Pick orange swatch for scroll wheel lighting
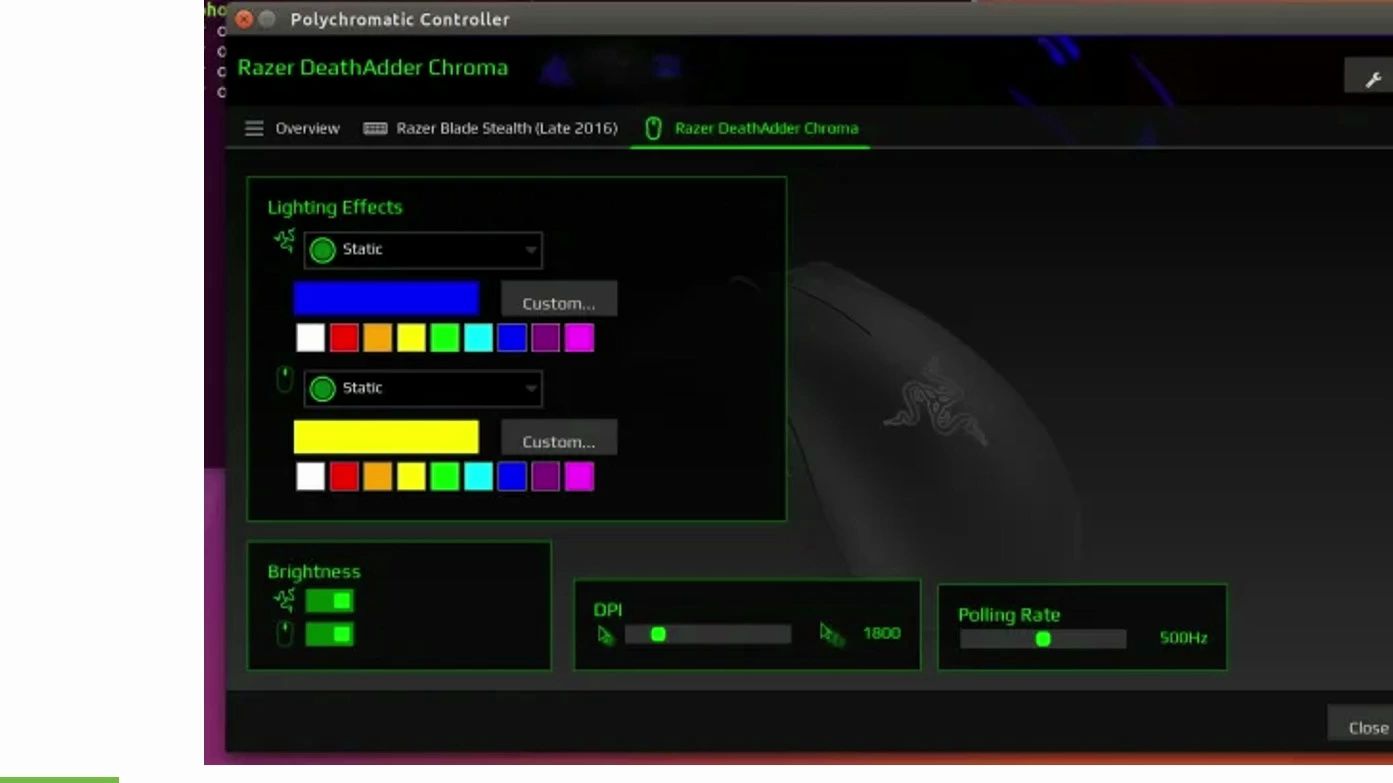The image size is (1393, 783). click(378, 476)
